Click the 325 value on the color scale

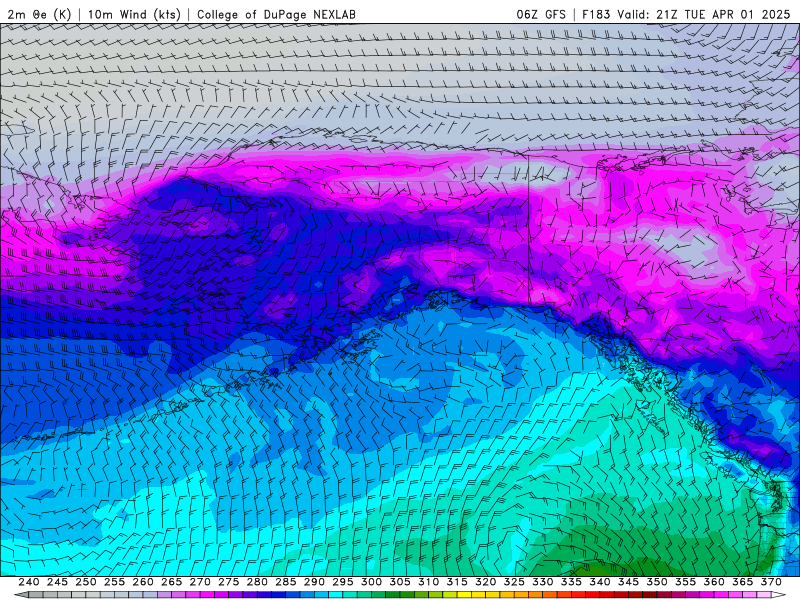coord(514,582)
